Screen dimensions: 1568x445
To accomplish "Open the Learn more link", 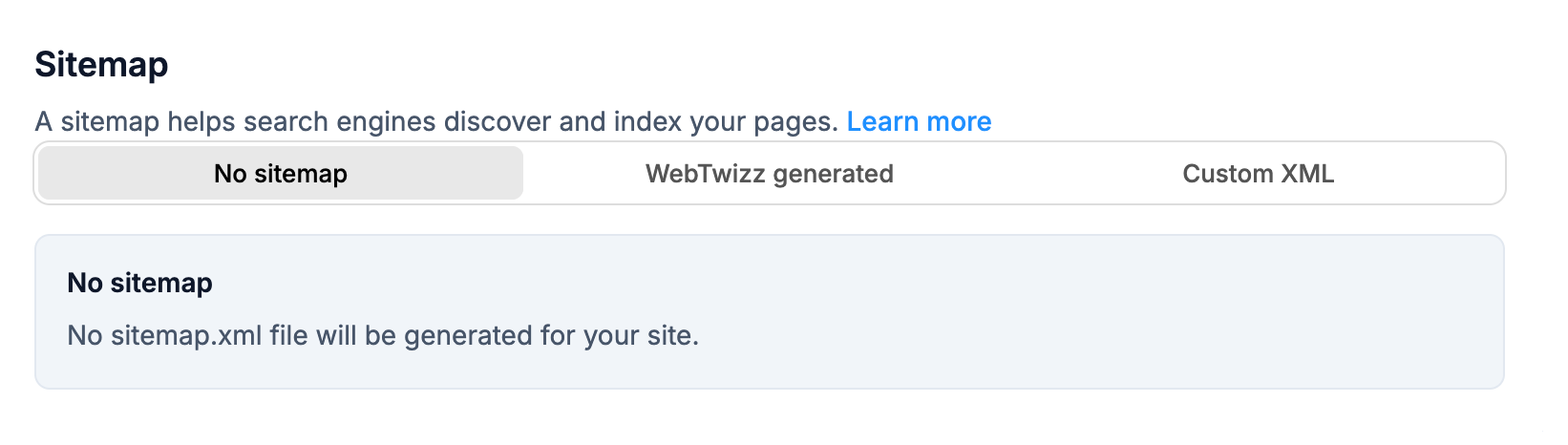I will [x=919, y=122].
